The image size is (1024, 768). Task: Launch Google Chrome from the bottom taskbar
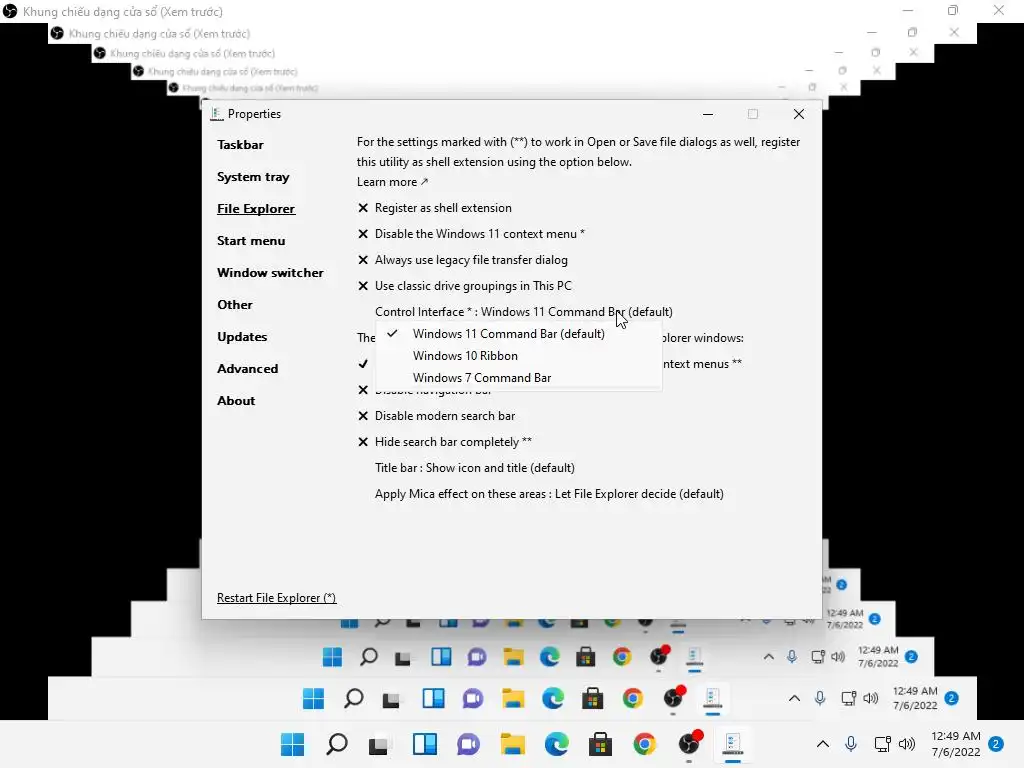pyautogui.click(x=645, y=744)
